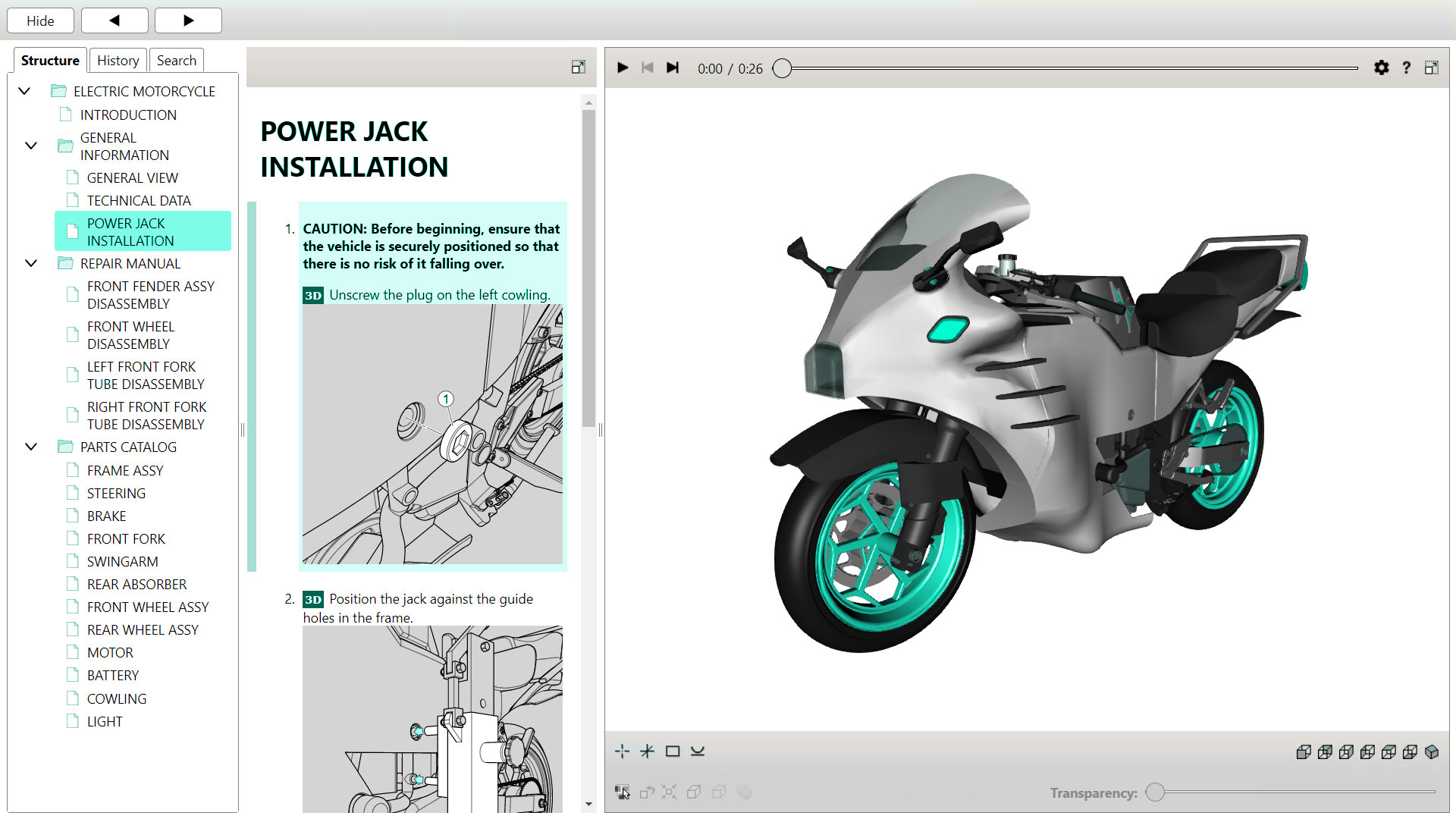The image size is (1456, 819).
Task: Click the 3D badge beside step 2
Action: coord(313,599)
